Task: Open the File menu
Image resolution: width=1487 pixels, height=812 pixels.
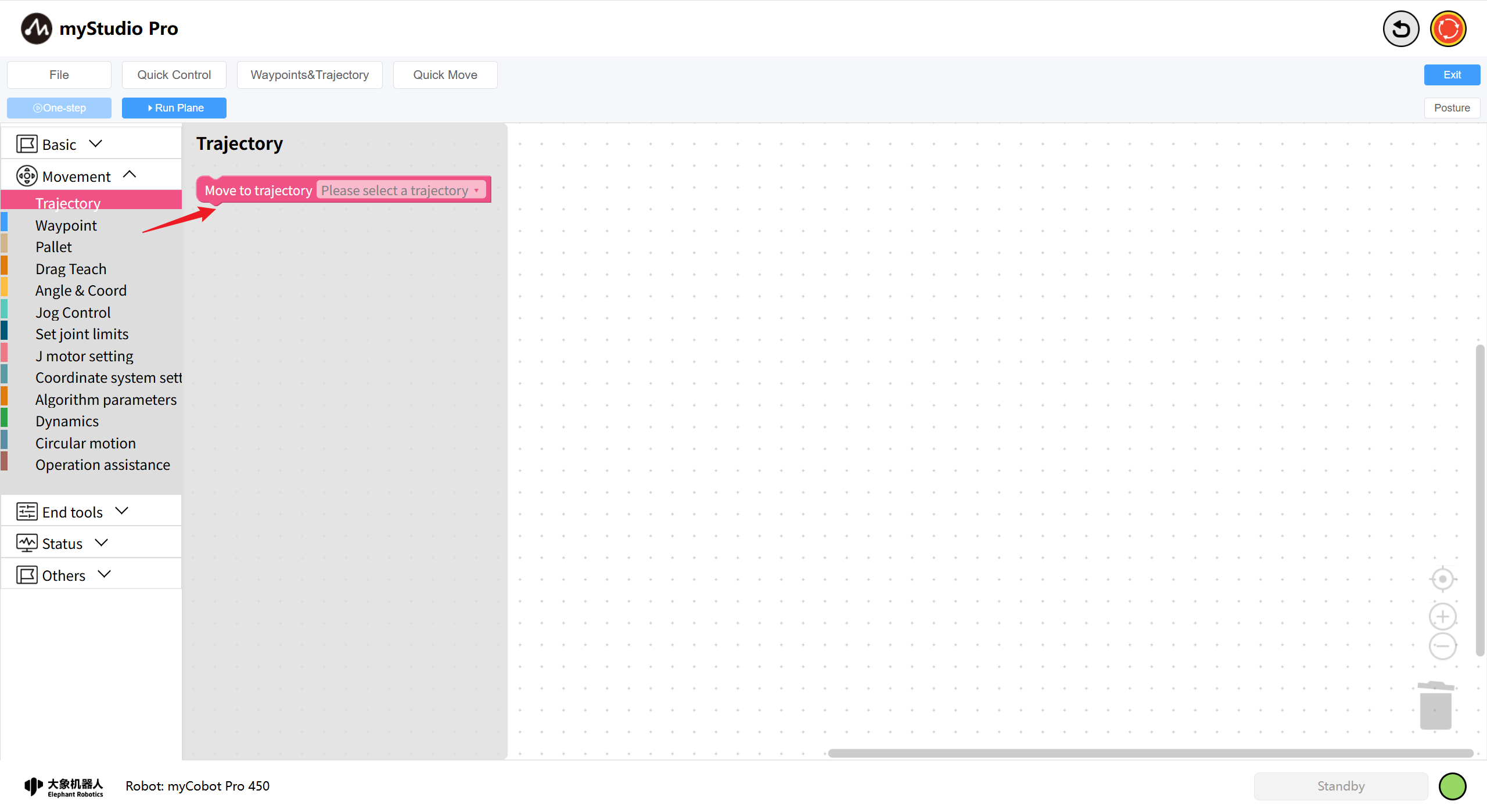Action: tap(59, 75)
